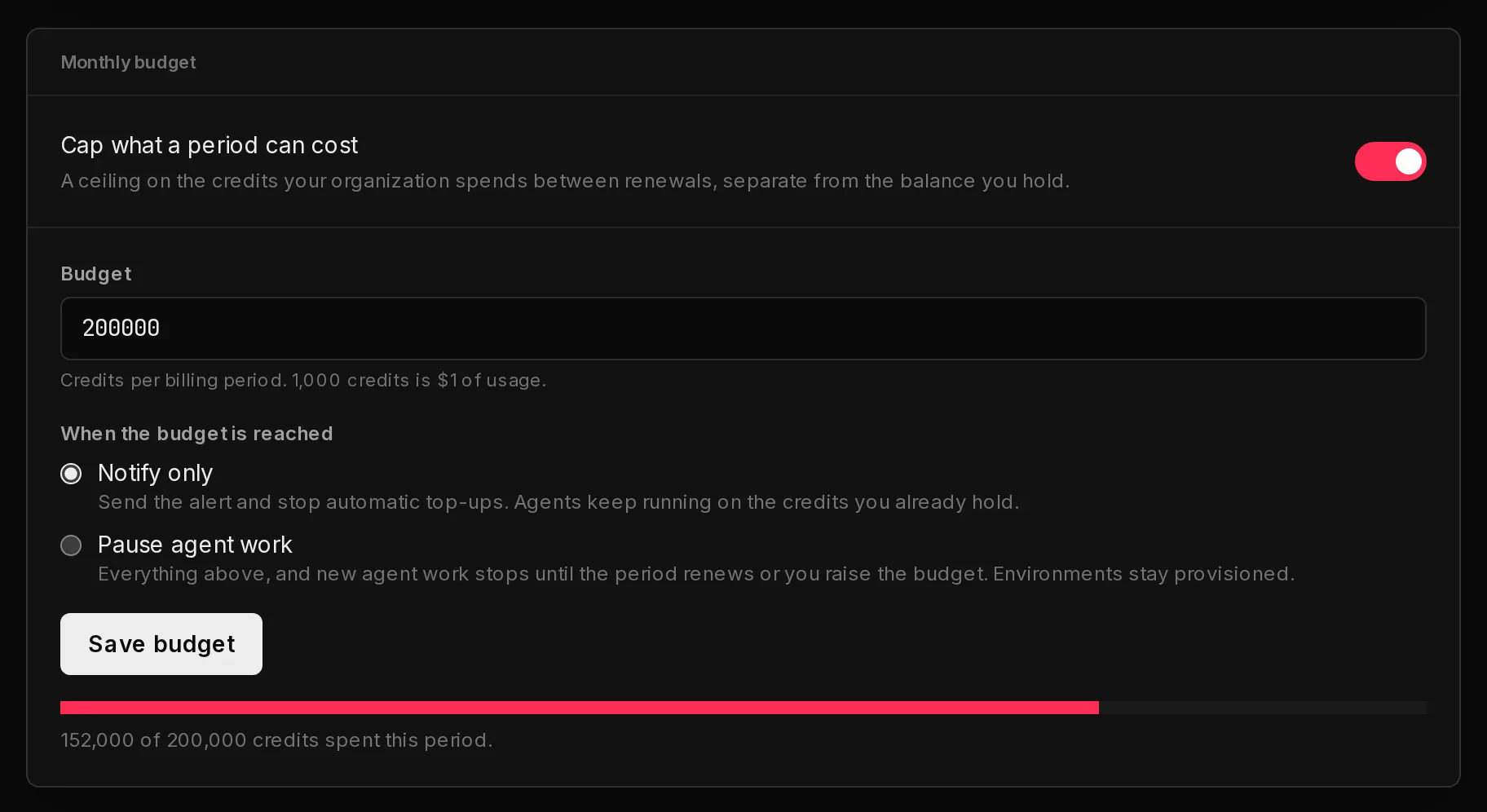Focus the Budget credits input field
The image size is (1487, 812).
[x=743, y=329]
